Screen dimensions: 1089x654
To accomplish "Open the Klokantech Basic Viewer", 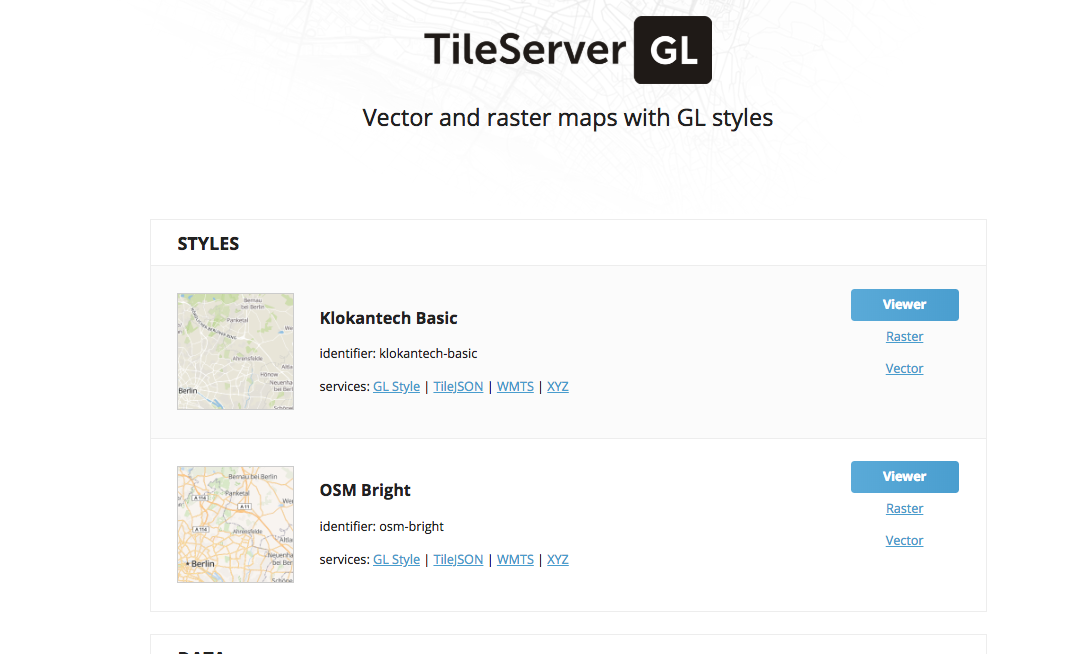I will pyautogui.click(x=903, y=305).
